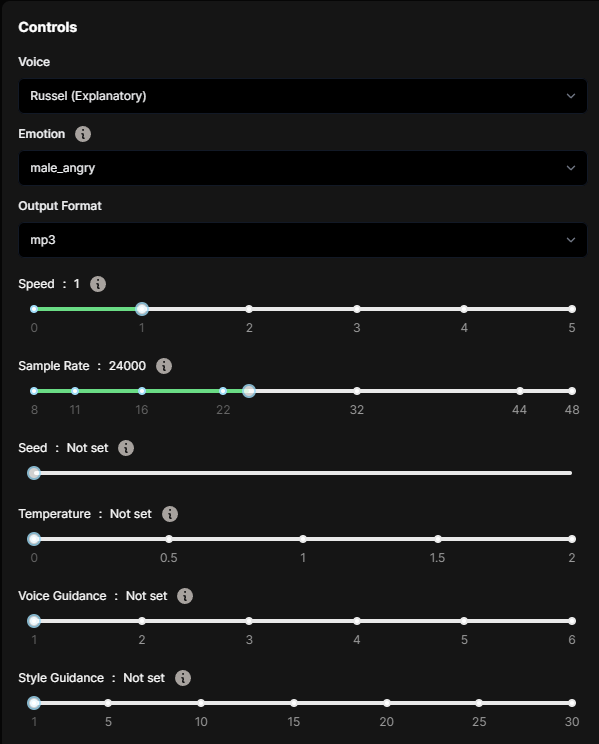Open the Sample Rate info tooltip icon
This screenshot has width=599, height=744.
click(164, 366)
